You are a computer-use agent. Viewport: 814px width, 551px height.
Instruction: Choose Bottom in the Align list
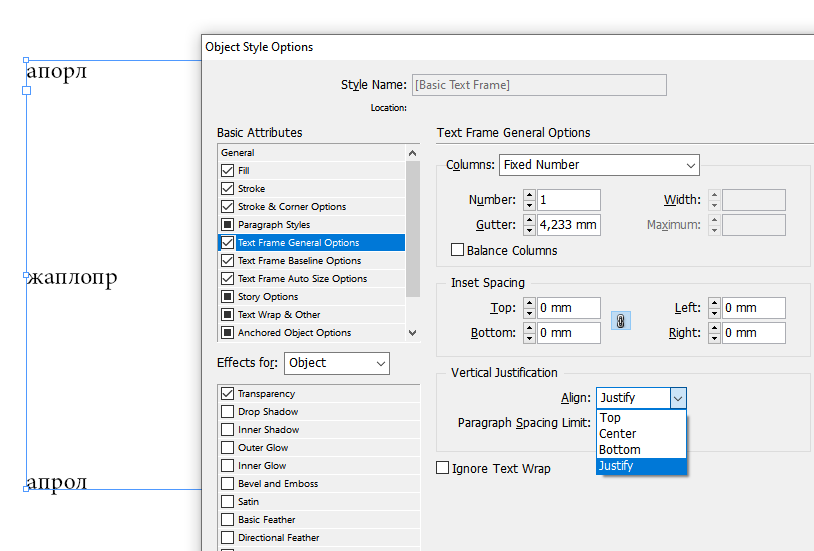619,450
